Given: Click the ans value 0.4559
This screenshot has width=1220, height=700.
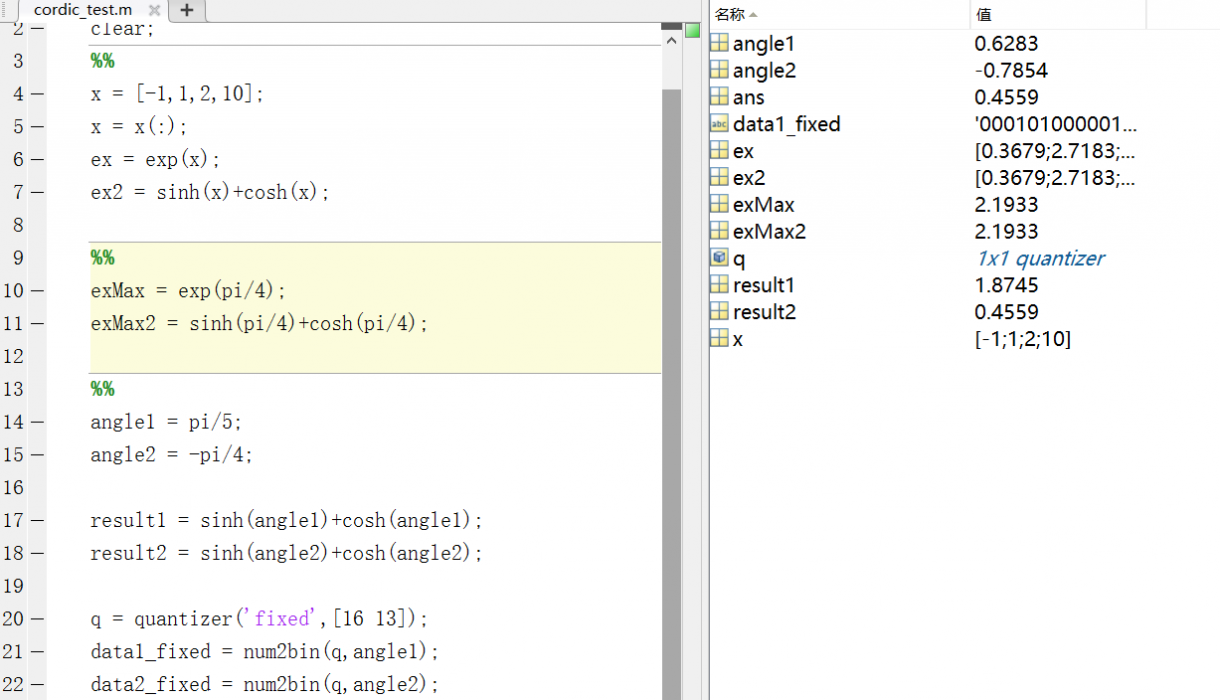Looking at the screenshot, I should [x=1006, y=98].
